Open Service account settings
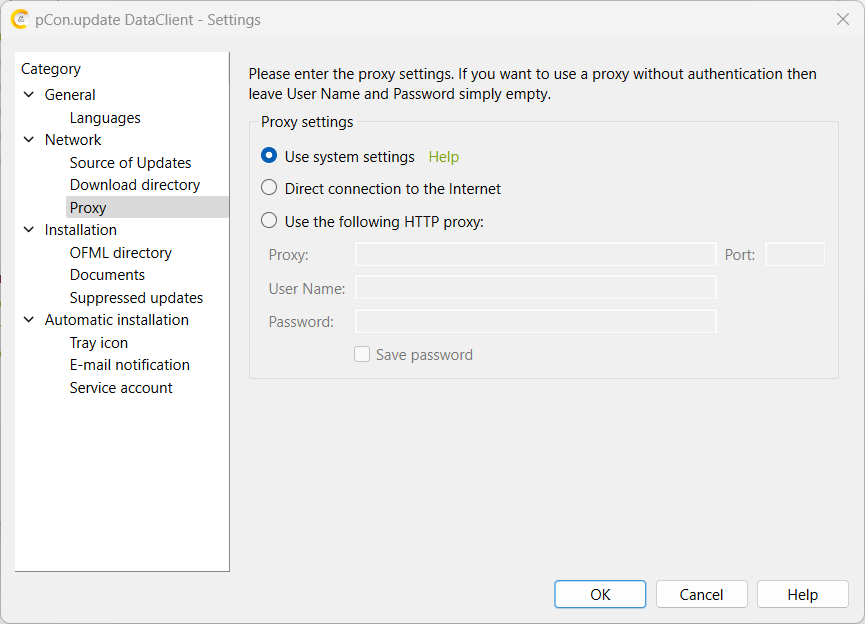The width and height of the screenshot is (865, 624). coord(121,388)
